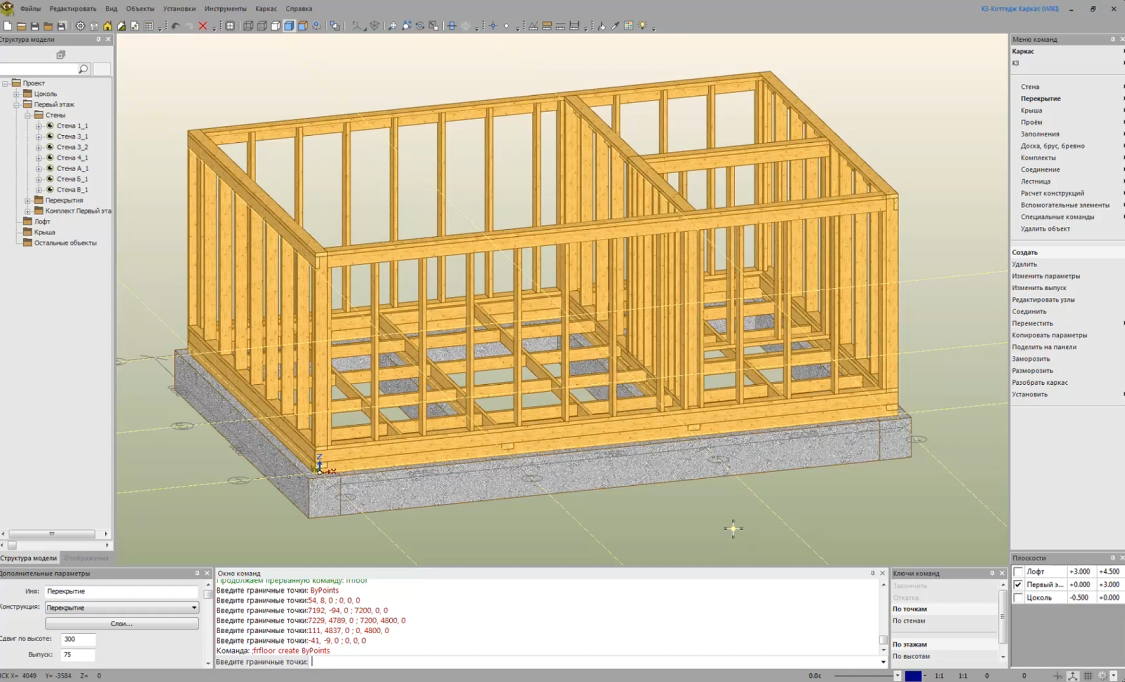Choose По стенам command key
1125x682 pixels.
coord(909,621)
